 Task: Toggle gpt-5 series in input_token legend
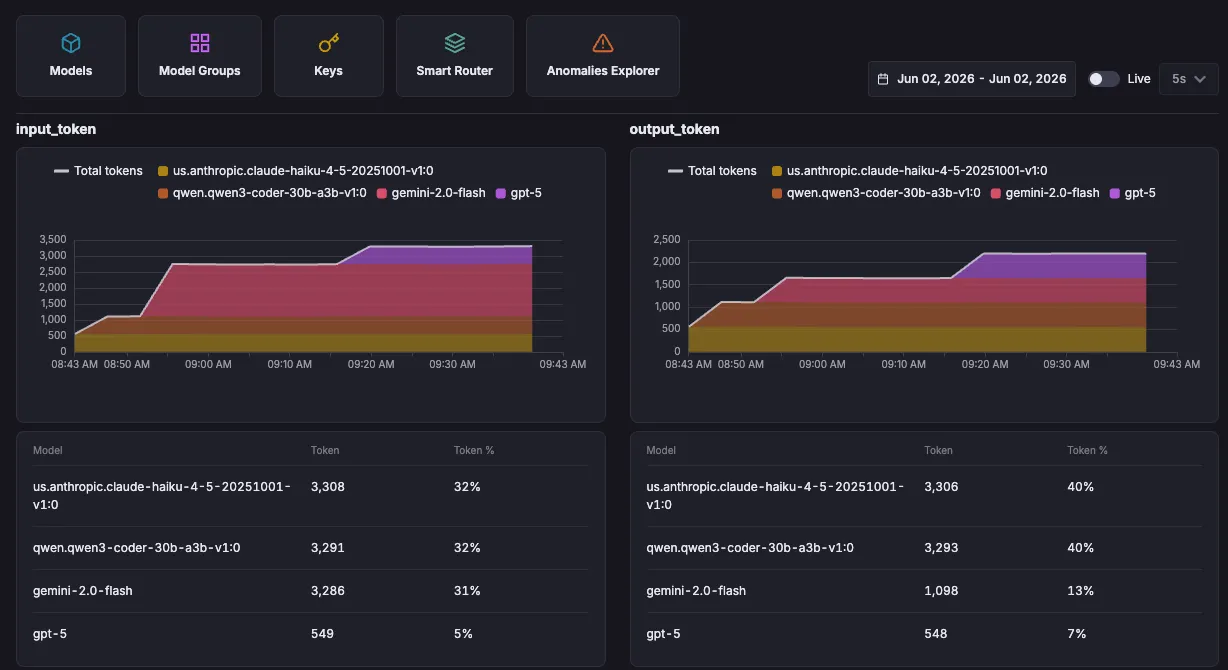pos(519,193)
